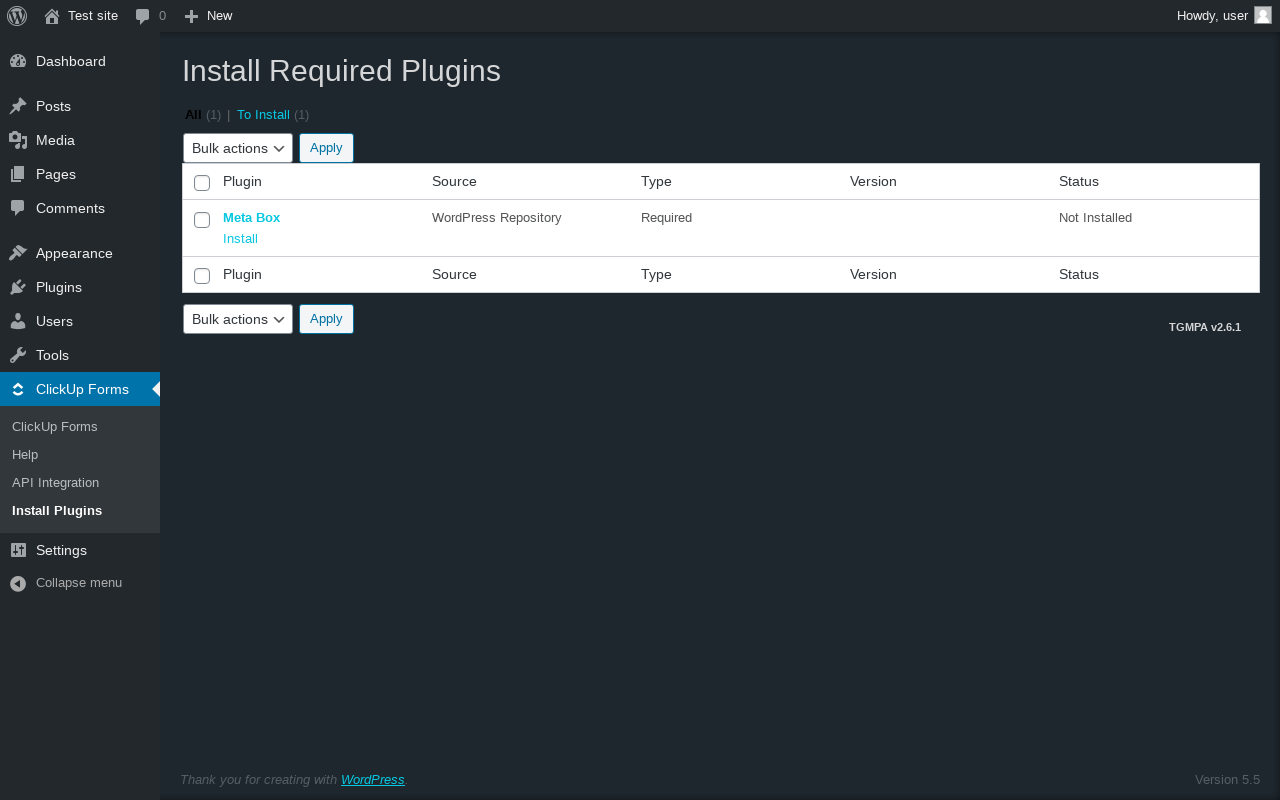Open the ClickUp Forms submenu item
This screenshot has width=1280, height=800.
pyautogui.click(x=55, y=427)
